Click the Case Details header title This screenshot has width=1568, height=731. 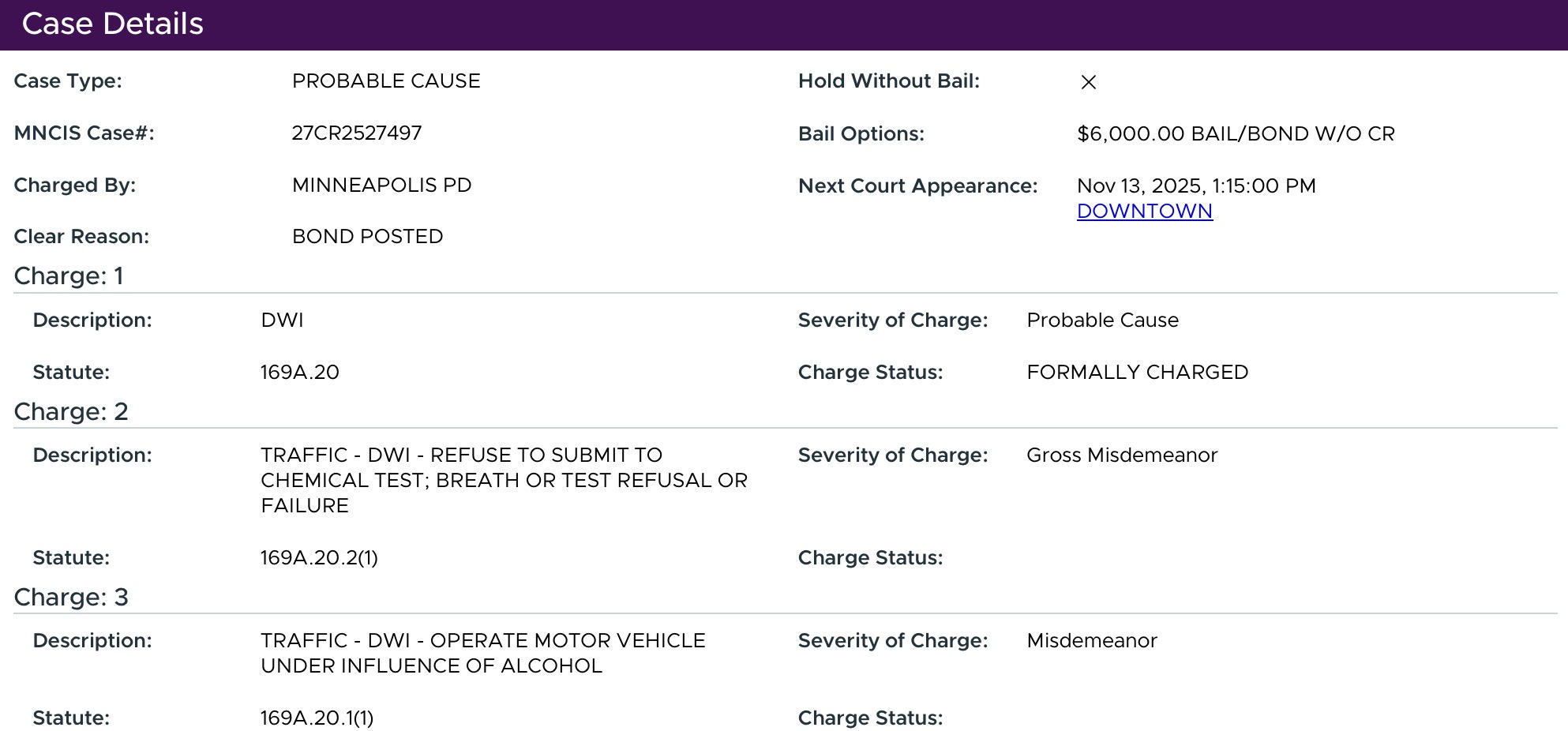[112, 24]
